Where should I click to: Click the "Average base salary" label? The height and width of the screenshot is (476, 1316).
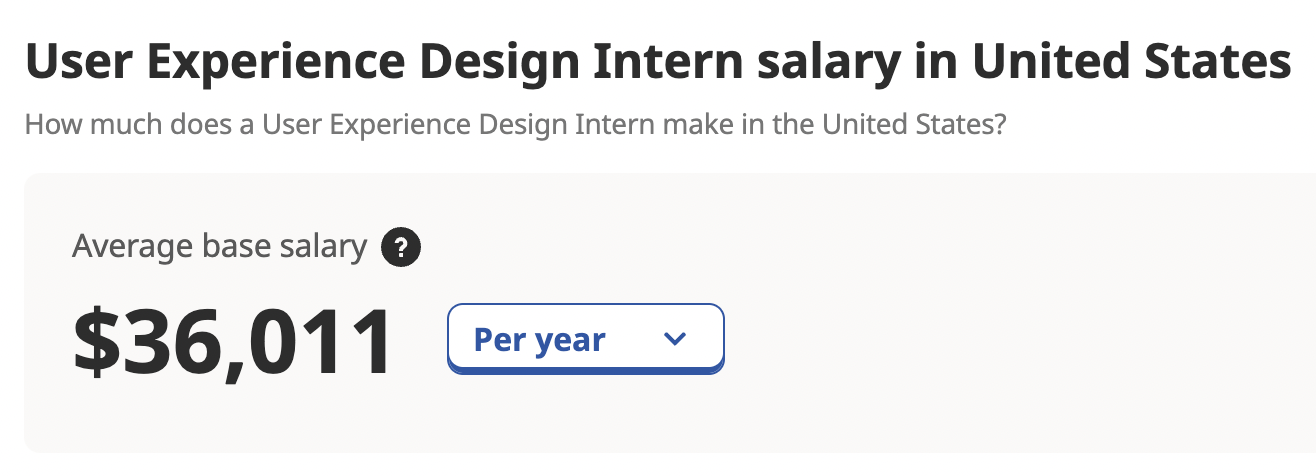click(219, 247)
